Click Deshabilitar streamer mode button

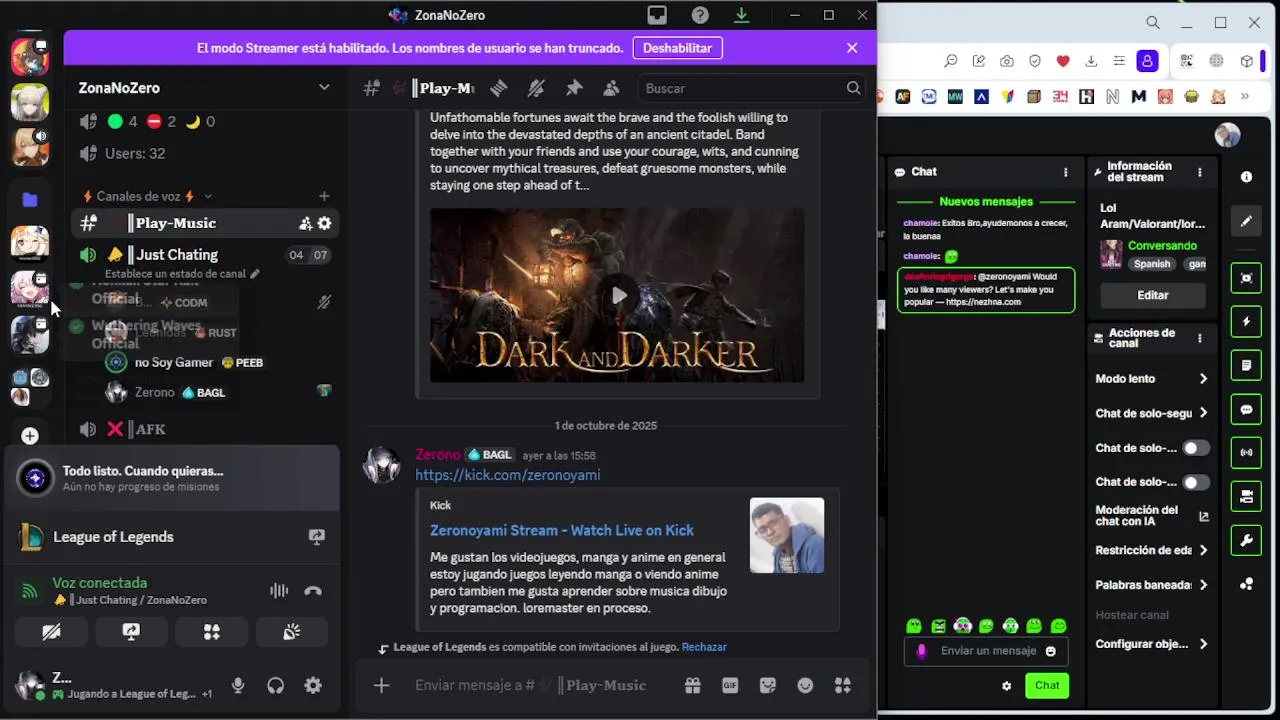tap(677, 48)
